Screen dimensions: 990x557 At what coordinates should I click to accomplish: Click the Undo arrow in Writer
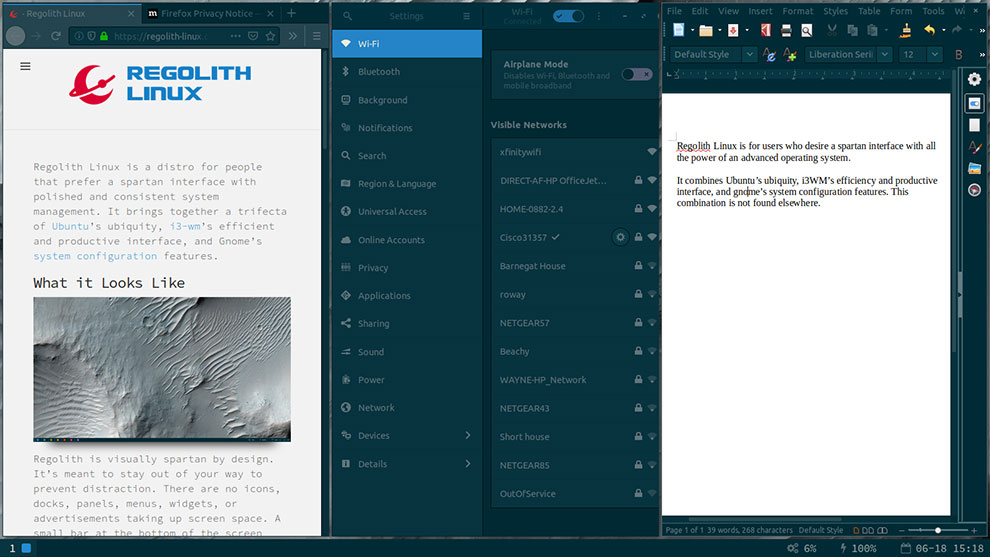(929, 30)
